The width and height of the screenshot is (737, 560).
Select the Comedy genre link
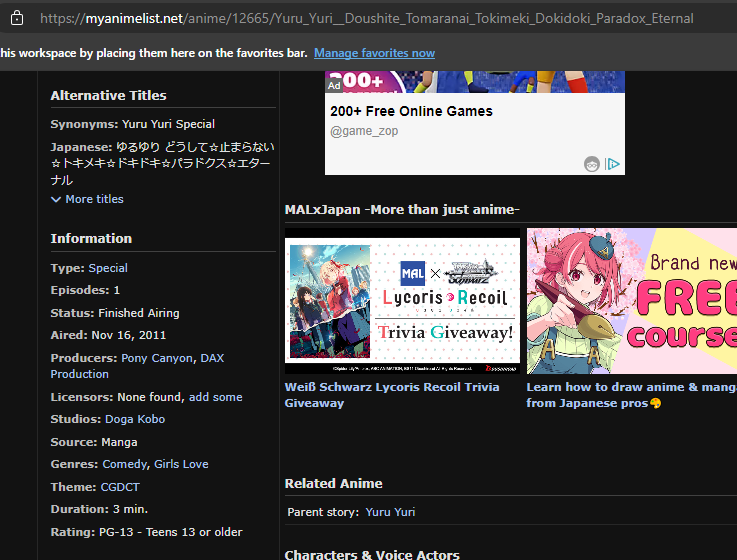[x=125, y=464]
